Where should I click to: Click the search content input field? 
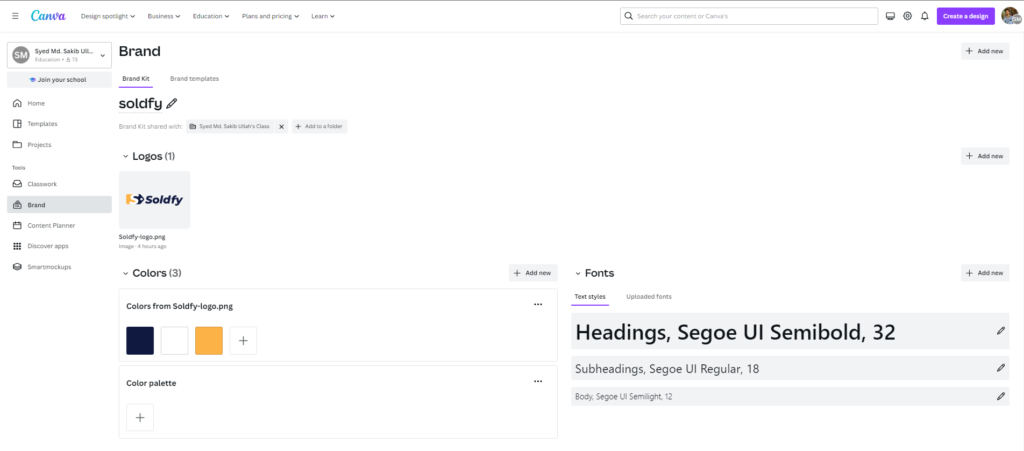(x=749, y=16)
